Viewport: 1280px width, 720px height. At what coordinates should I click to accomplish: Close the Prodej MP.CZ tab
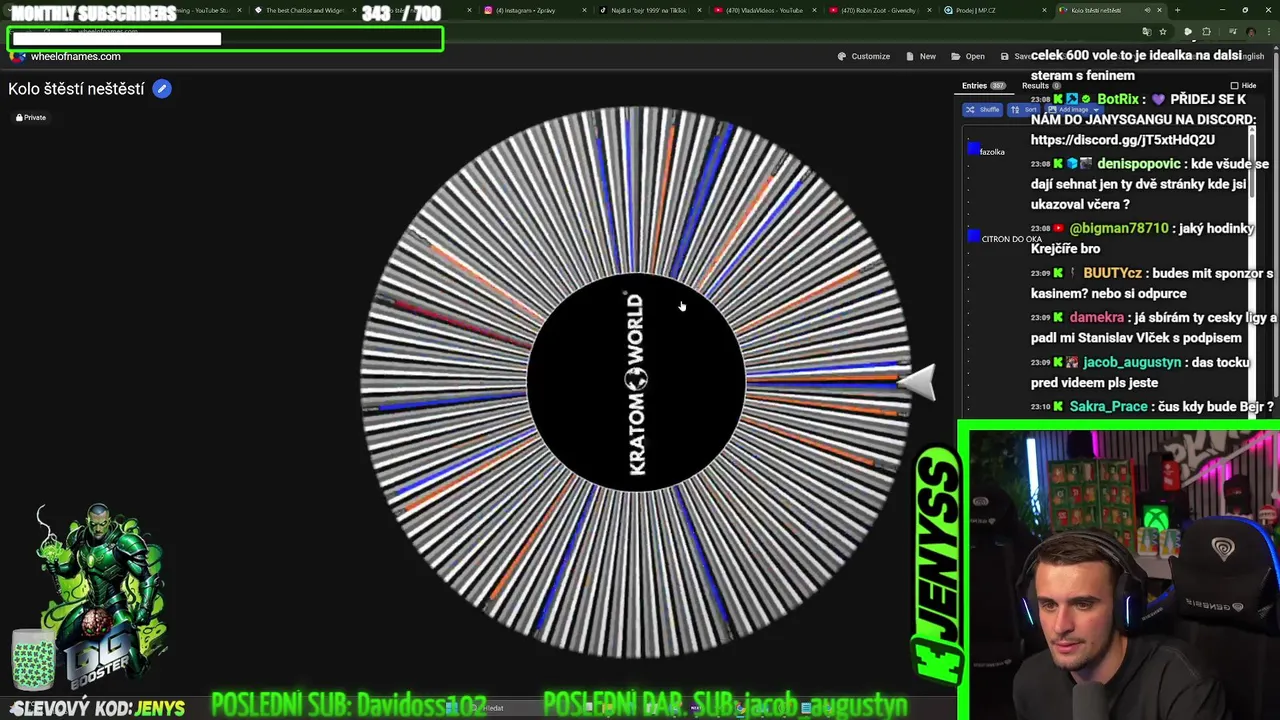click(x=1045, y=10)
